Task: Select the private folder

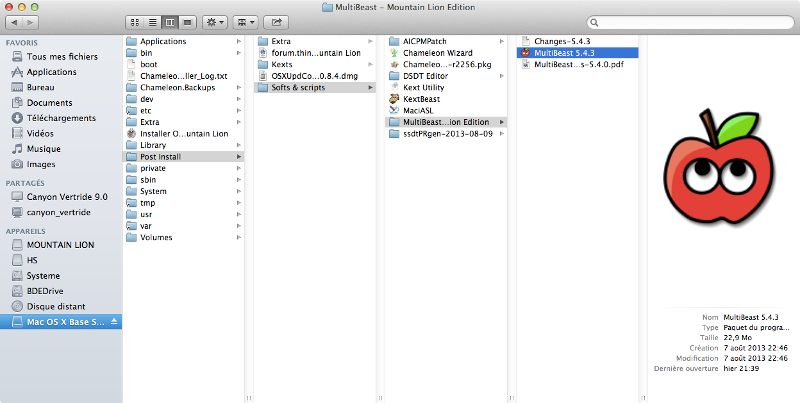Action: 183,168
